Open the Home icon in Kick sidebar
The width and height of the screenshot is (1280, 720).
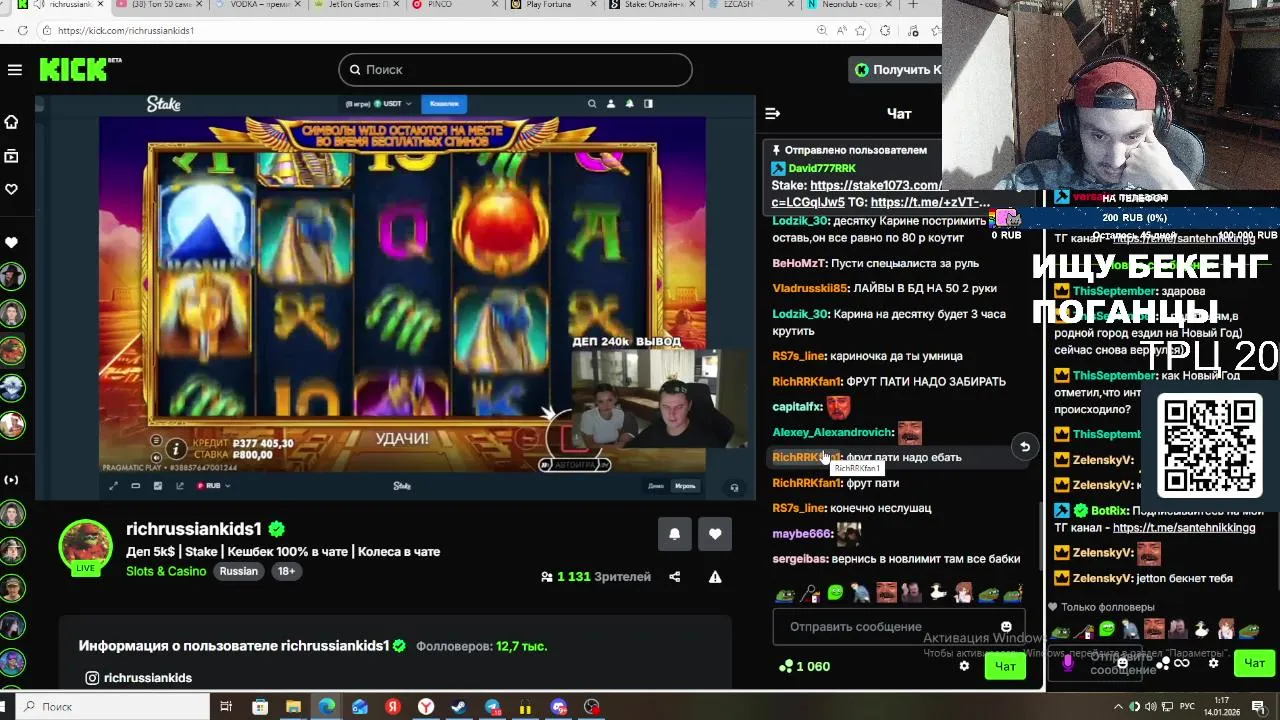tap(11, 122)
